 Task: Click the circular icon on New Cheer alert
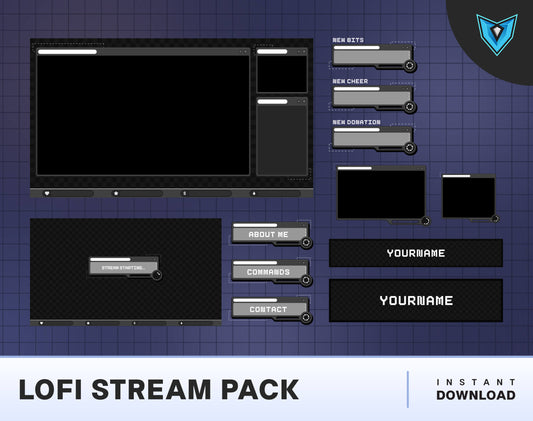pyautogui.click(x=410, y=107)
